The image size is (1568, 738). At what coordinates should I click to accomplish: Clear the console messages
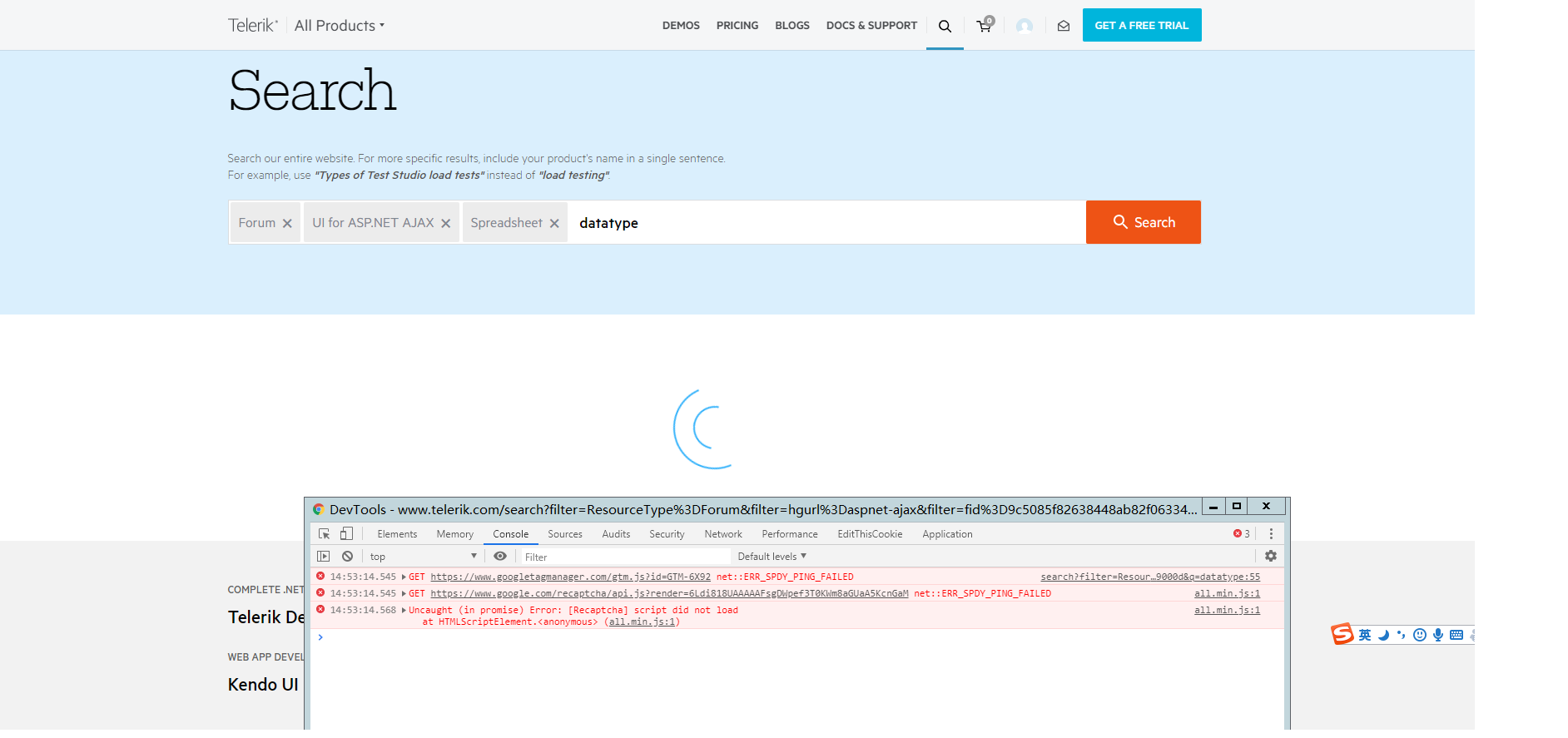[348, 557]
